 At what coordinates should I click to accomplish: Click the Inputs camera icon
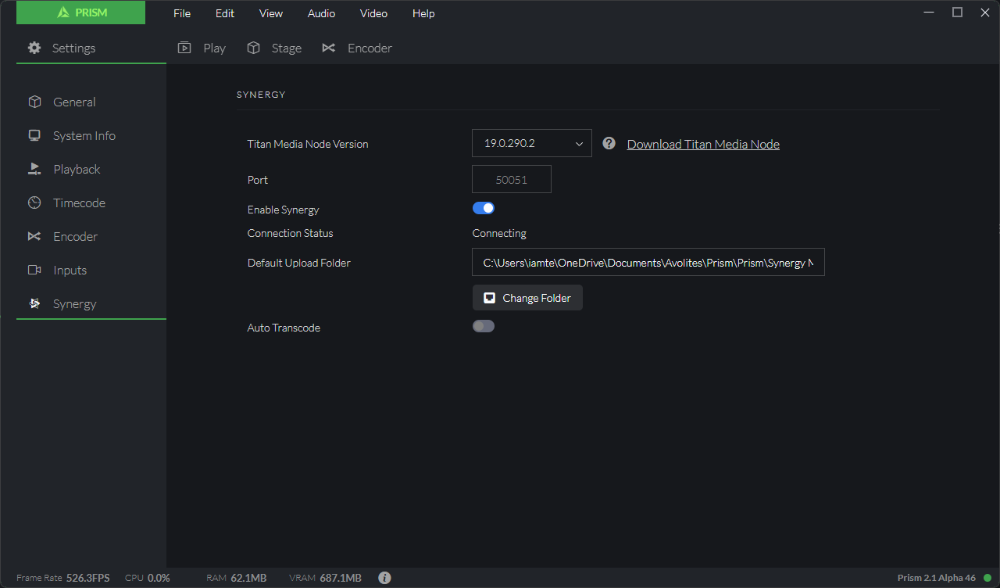(x=34, y=270)
